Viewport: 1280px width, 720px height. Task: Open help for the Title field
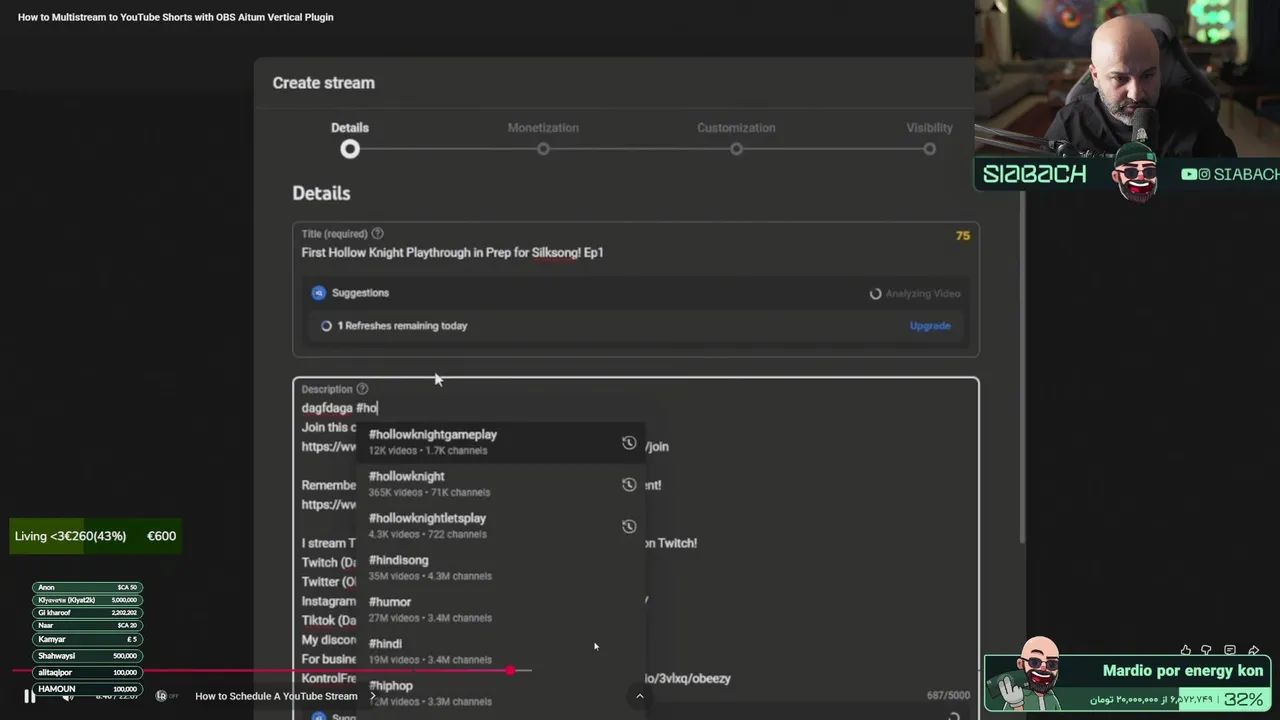[377, 234]
